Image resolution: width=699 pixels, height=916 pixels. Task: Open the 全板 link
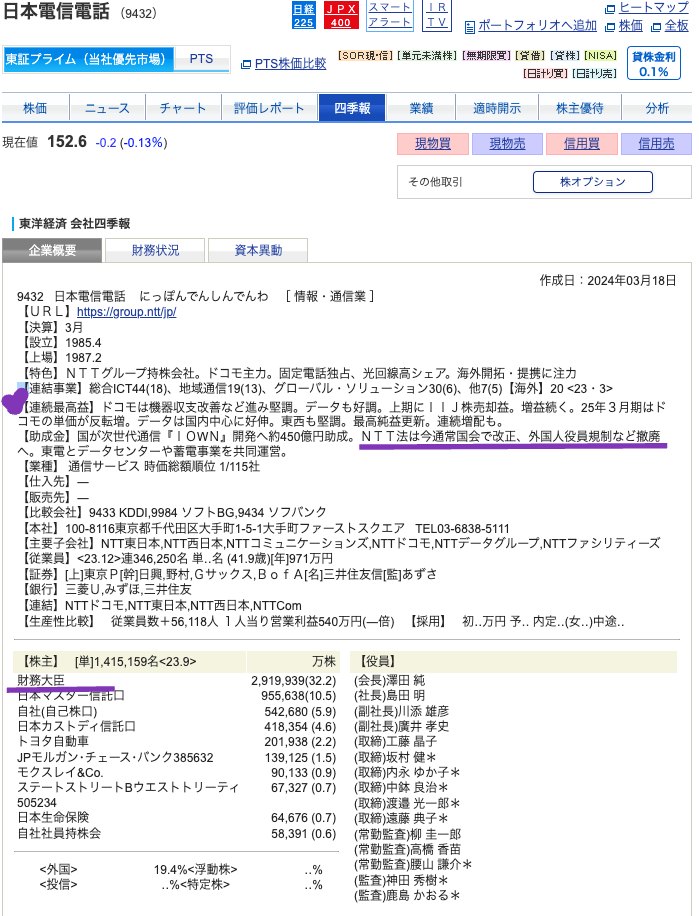(677, 26)
